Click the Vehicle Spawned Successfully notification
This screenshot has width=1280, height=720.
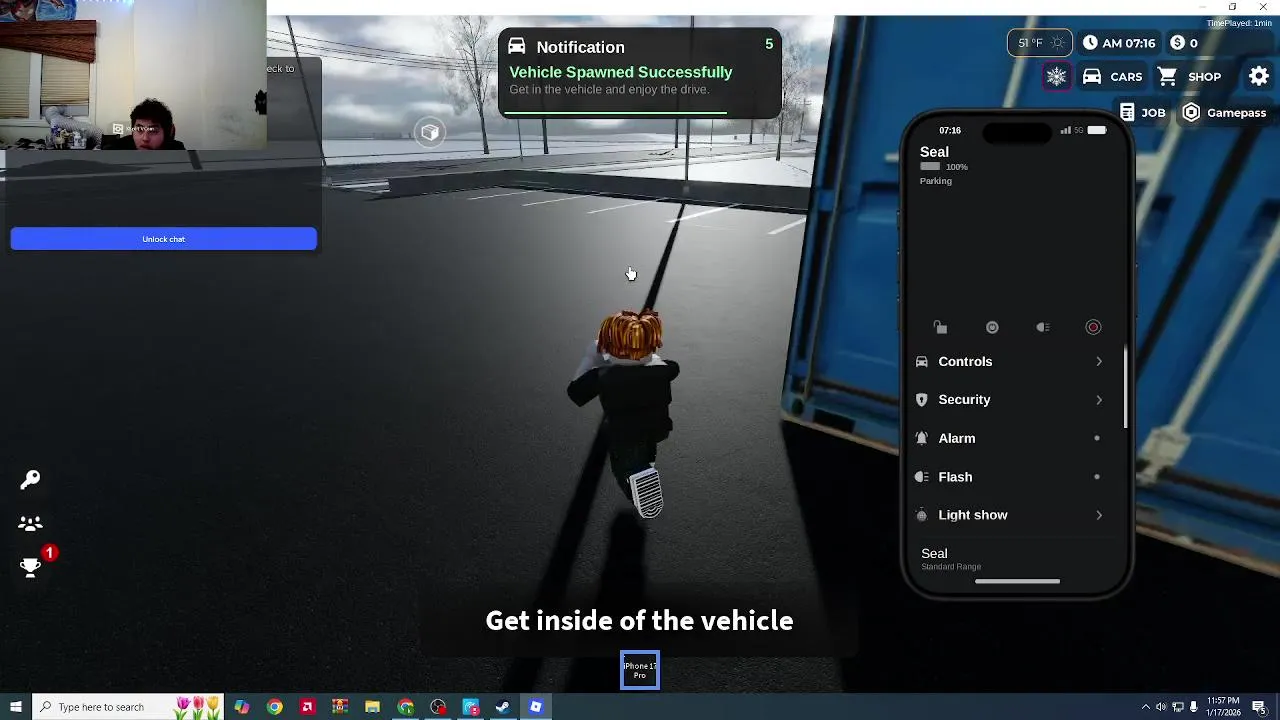[x=640, y=74]
